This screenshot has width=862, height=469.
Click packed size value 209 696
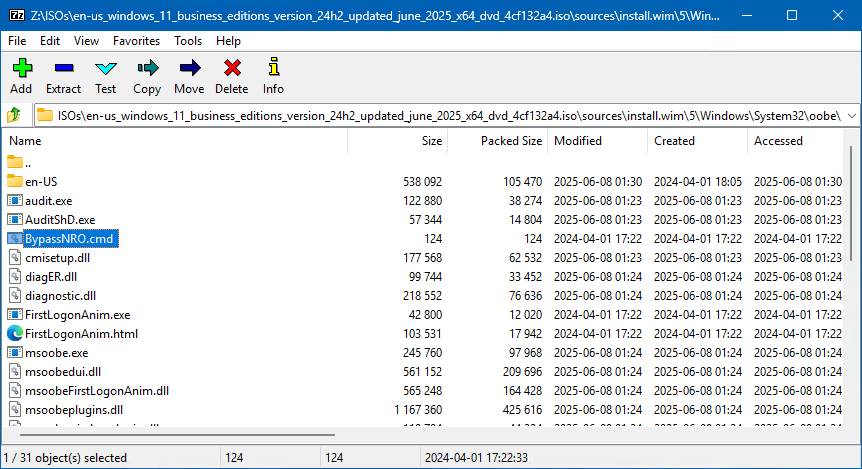[x=522, y=372]
